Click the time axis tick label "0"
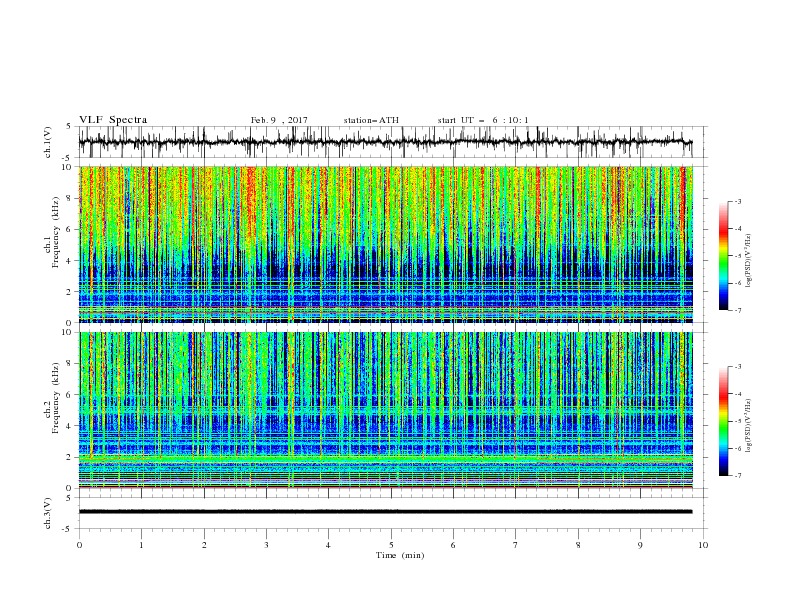This screenshot has width=792, height=612. click(x=79, y=545)
